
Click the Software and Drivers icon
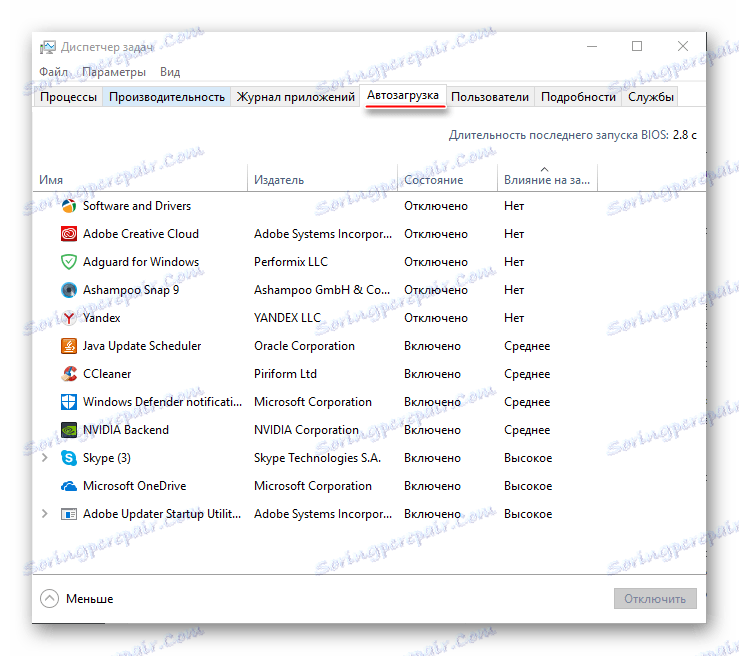(x=69, y=206)
